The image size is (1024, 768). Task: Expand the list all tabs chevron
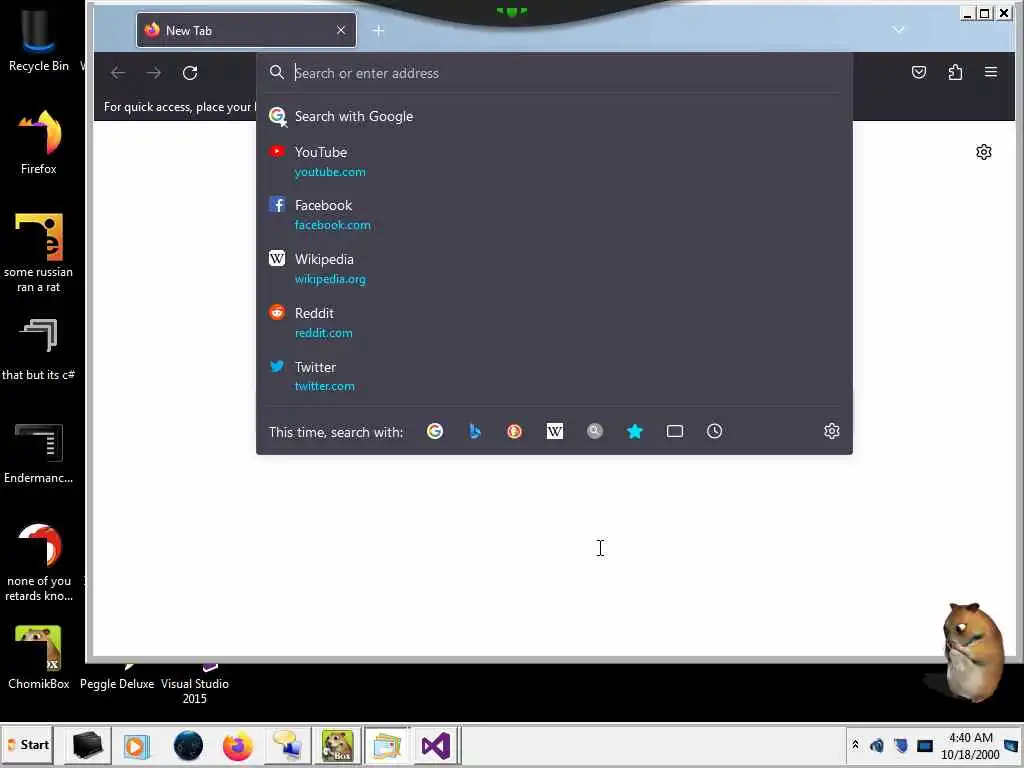tap(899, 30)
